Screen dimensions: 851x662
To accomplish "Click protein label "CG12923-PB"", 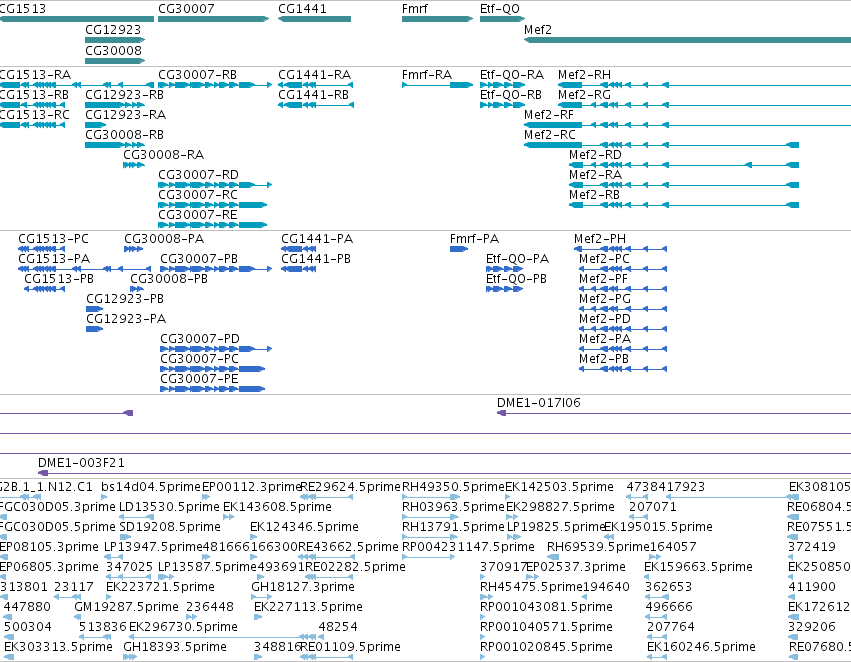I will (x=125, y=299).
